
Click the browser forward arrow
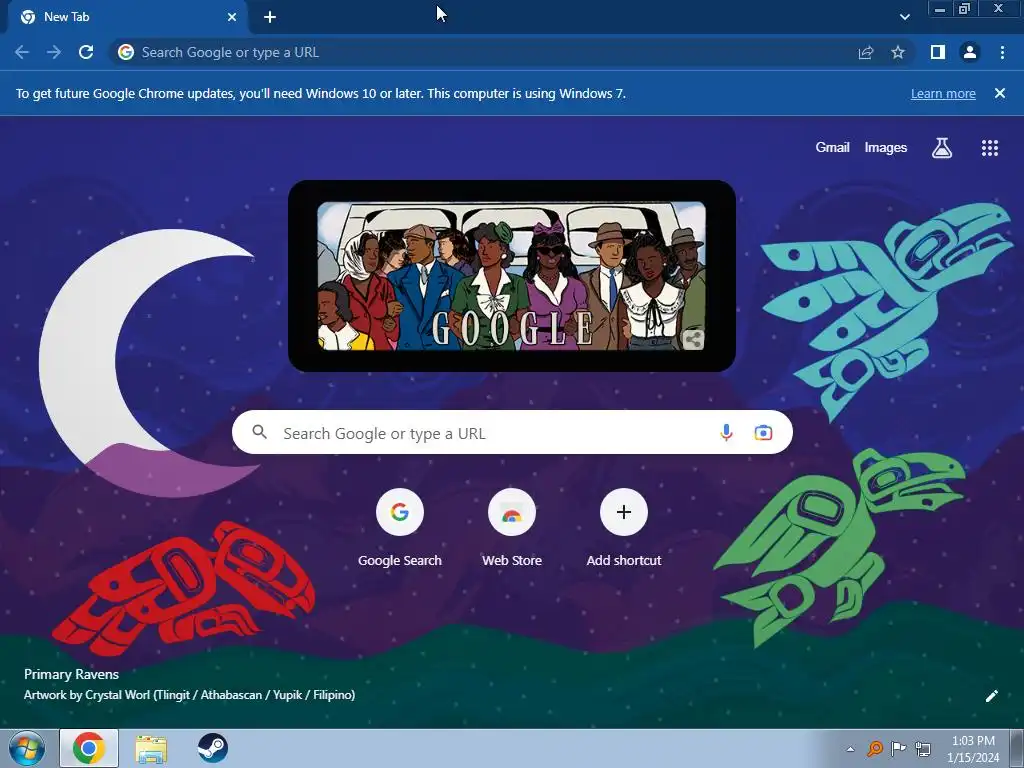point(54,52)
